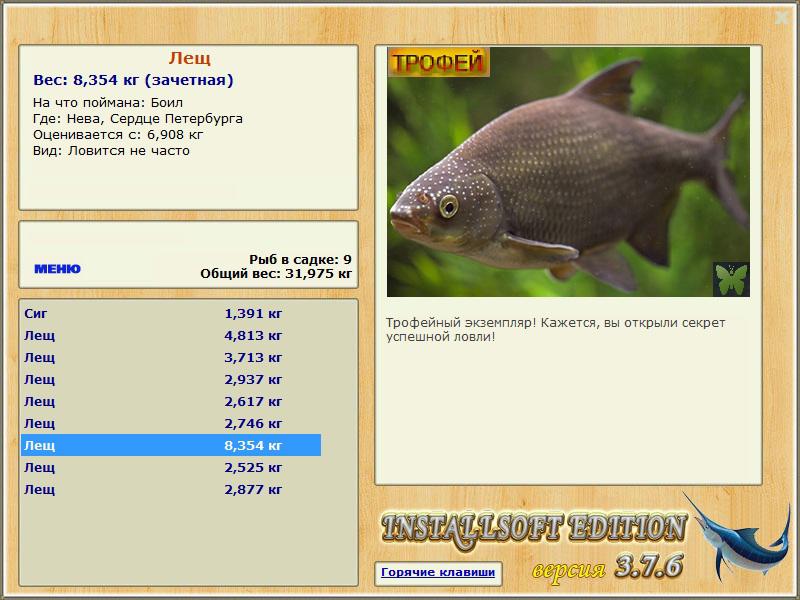Click the Рыб в садке: 9 text
Viewport: 800px width, 600px height.
[x=300, y=259]
